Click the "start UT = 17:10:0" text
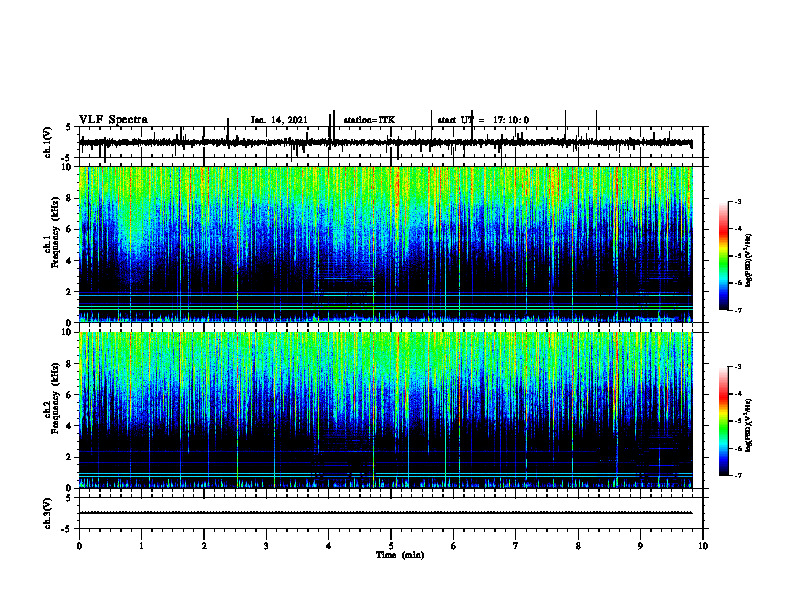 pos(483,120)
